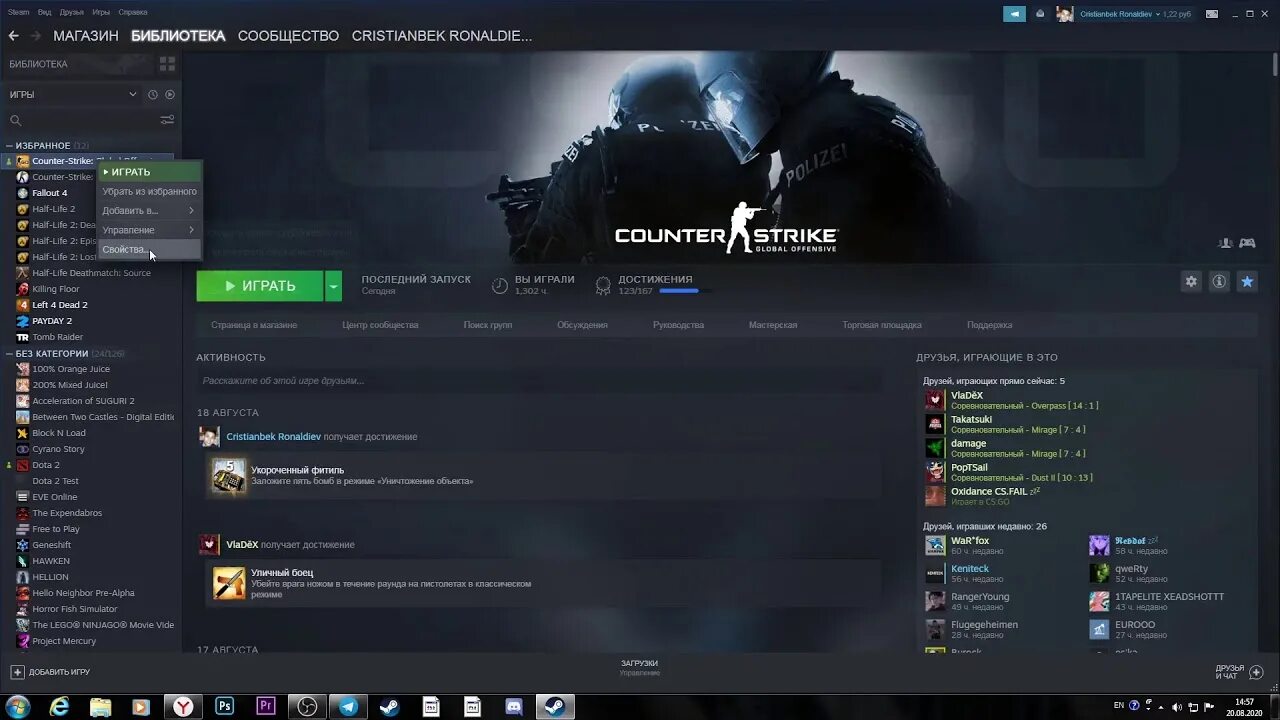Click the Windows Start button
Screen dimensions: 1280x720
(18, 706)
